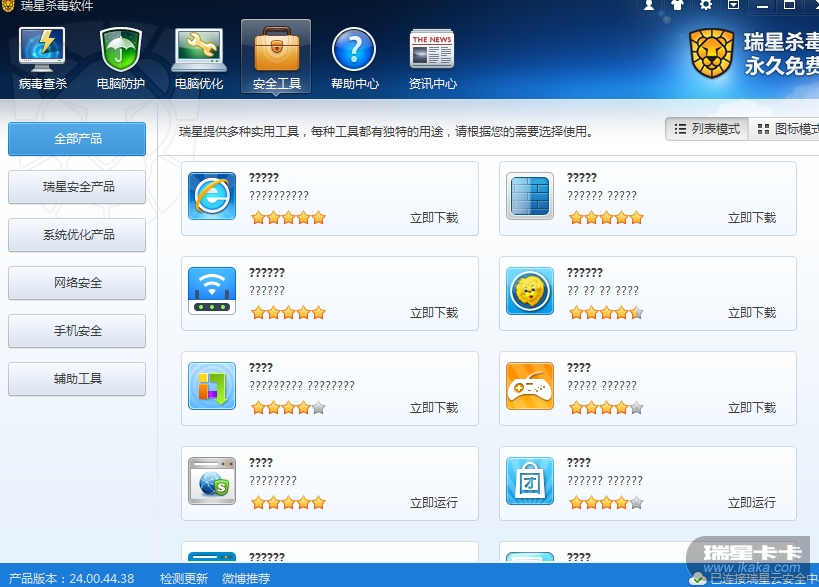Click the 瑞星杀毒软件 title bar icon
This screenshot has width=819, height=587.
7,5
